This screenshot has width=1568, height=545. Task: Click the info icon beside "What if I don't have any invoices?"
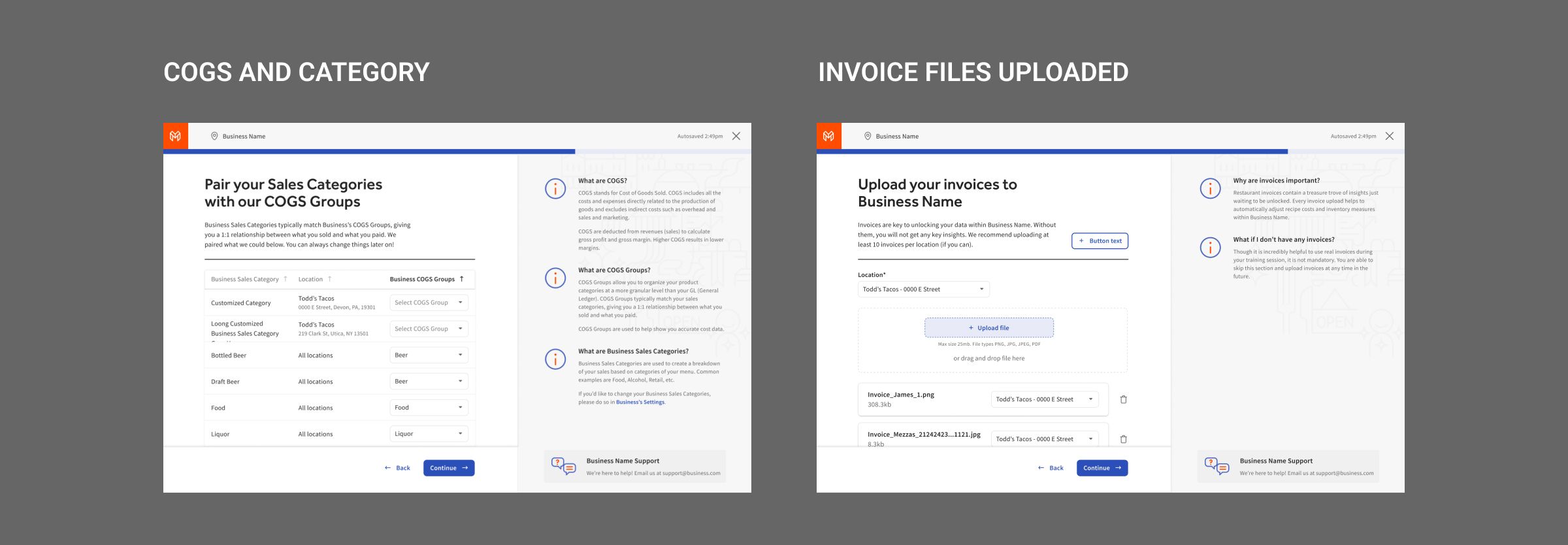[x=1210, y=248]
